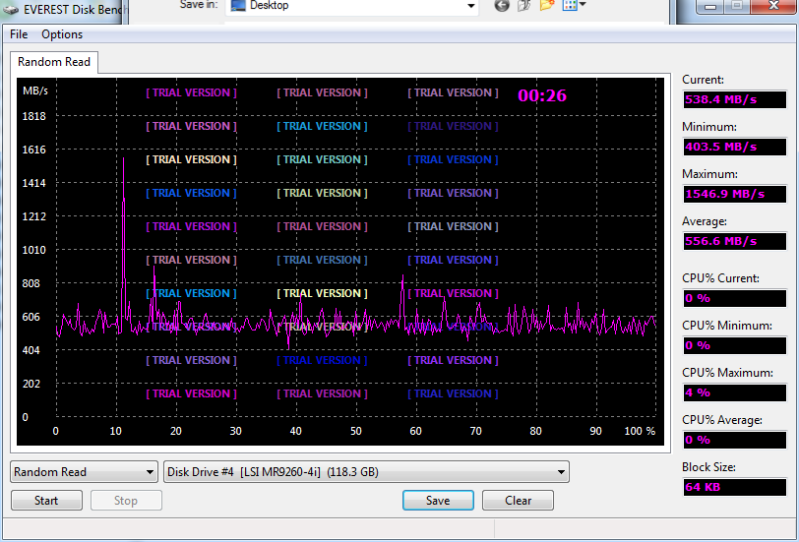Image resolution: width=799 pixels, height=542 pixels.
Task: Click the 50 label on percent axis
Action: (356, 431)
